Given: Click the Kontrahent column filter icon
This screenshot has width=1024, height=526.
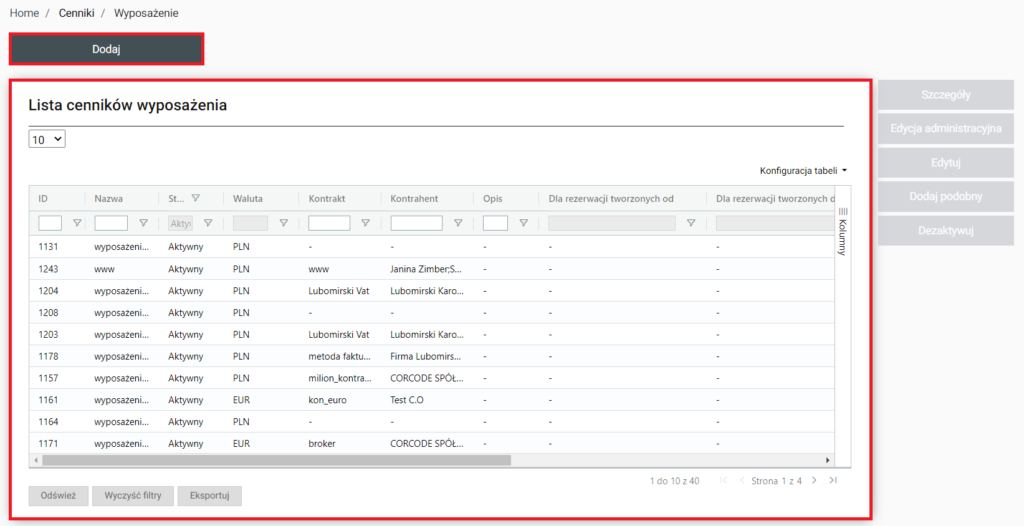Looking at the screenshot, I should pyautogui.click(x=458, y=224).
